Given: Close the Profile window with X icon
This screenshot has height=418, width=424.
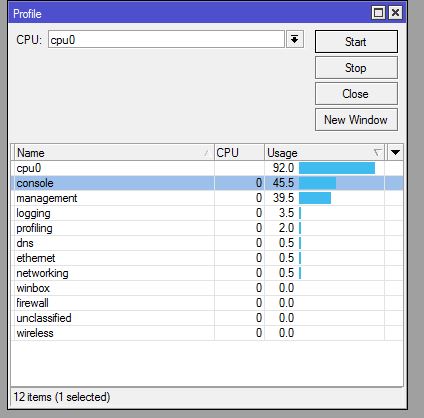Looking at the screenshot, I should click(395, 13).
